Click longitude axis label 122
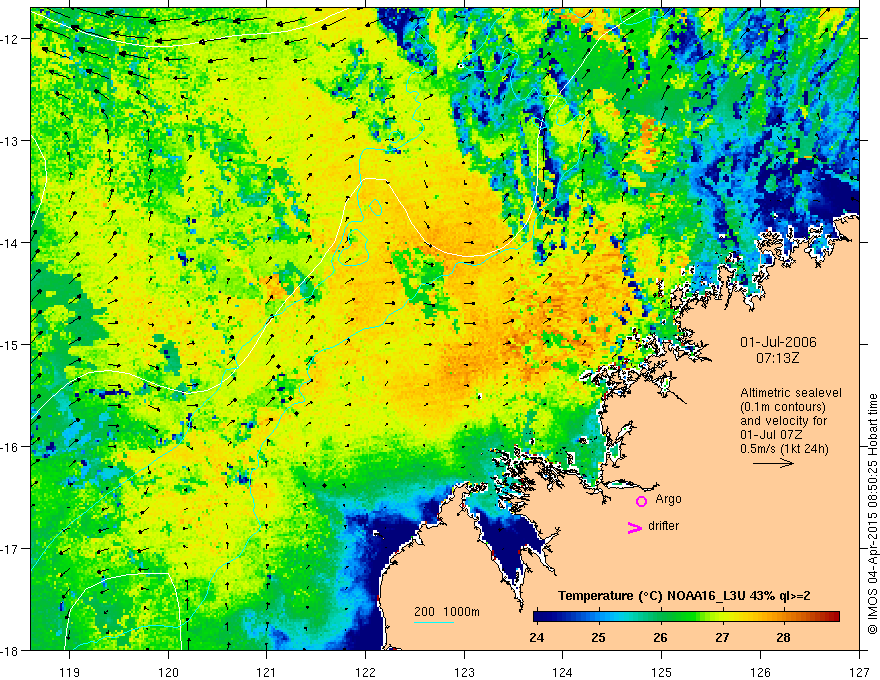 [x=365, y=671]
